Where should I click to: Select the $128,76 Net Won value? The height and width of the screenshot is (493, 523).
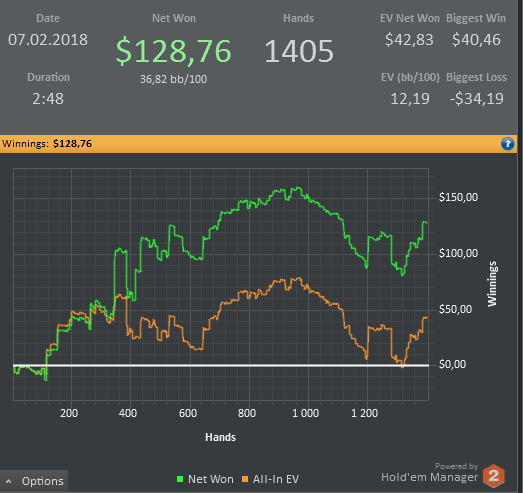point(173,51)
